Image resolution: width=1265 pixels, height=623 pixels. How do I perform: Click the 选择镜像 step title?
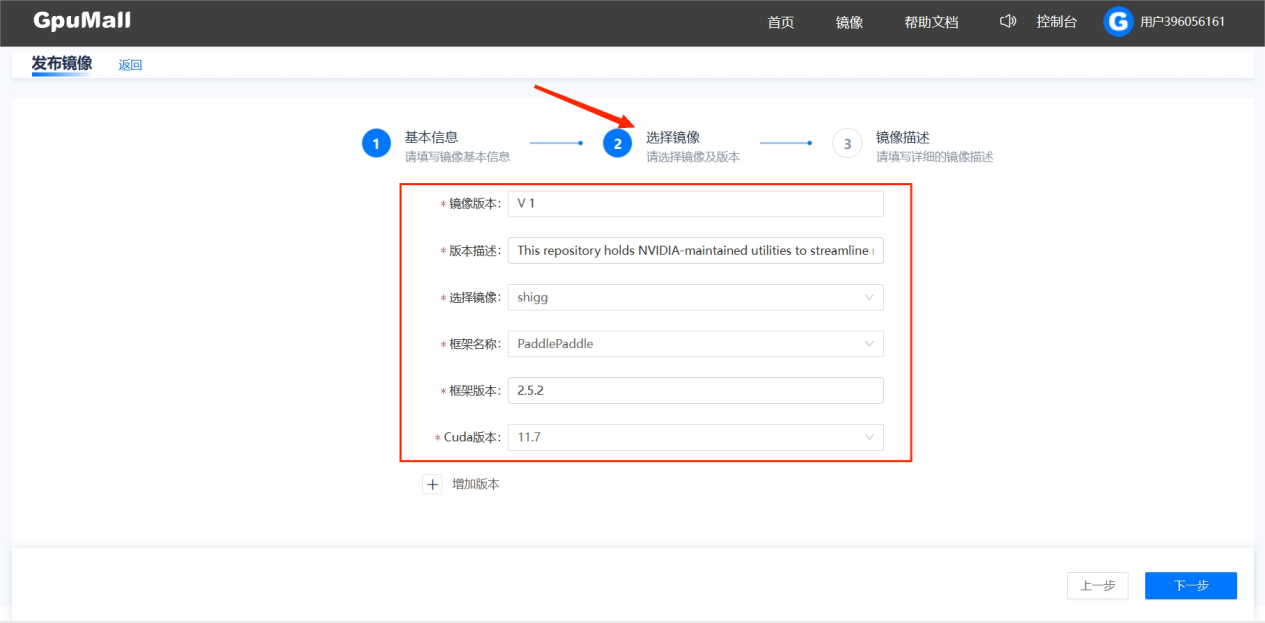coord(673,137)
